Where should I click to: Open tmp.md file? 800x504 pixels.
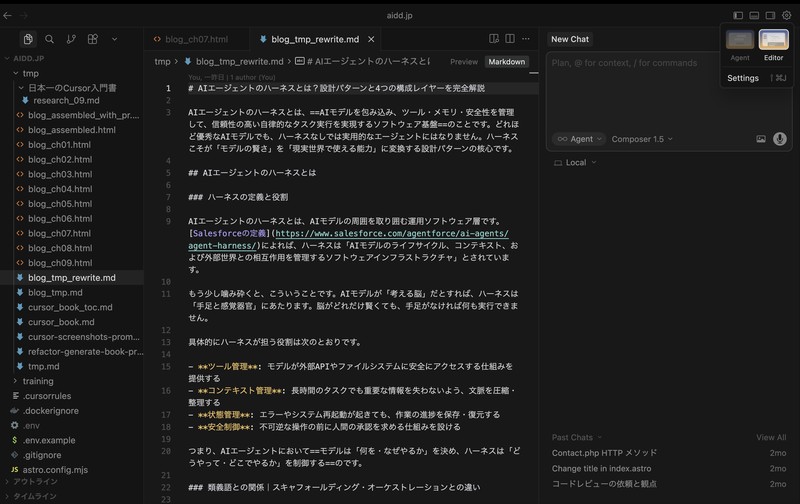pos(43,367)
